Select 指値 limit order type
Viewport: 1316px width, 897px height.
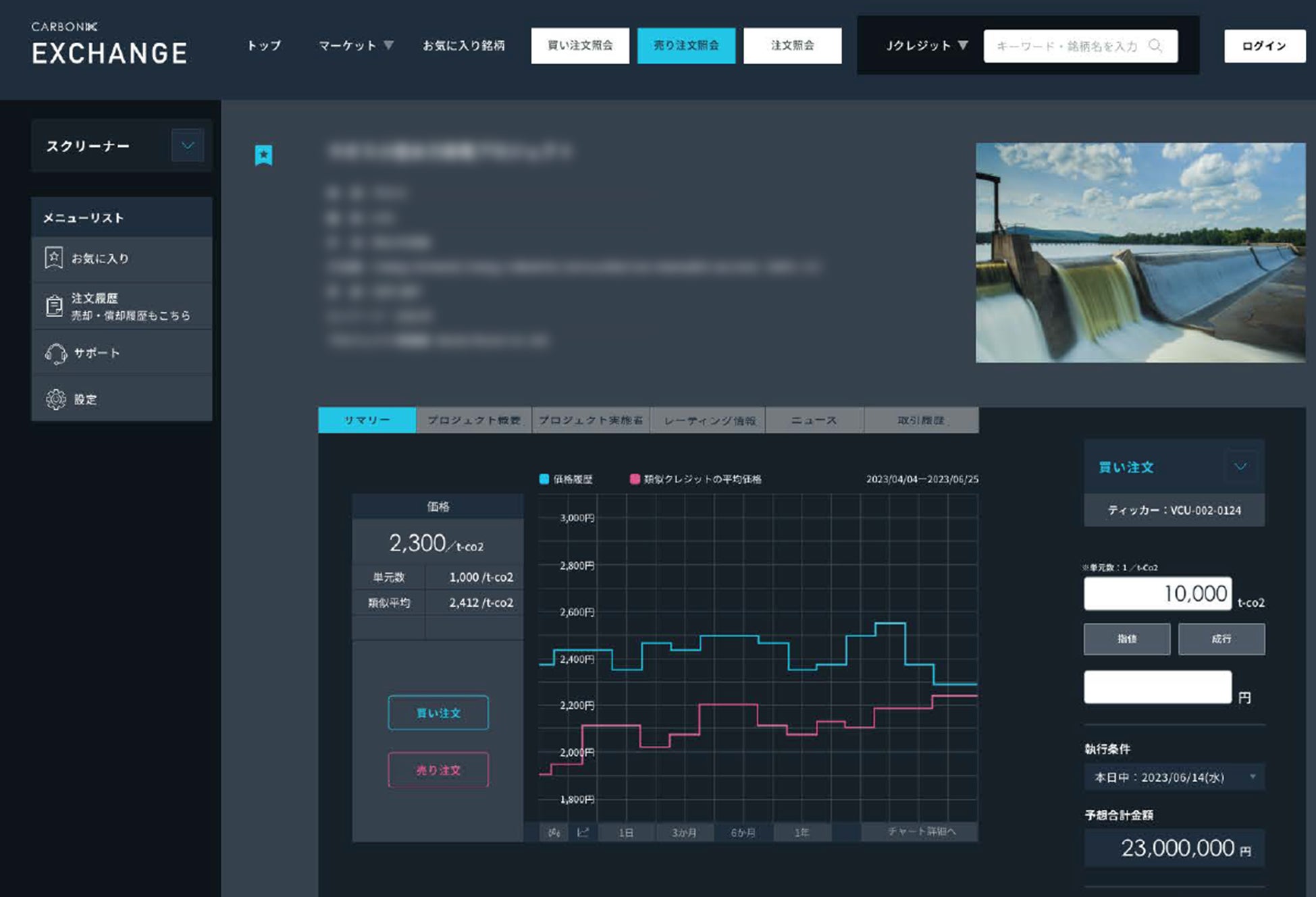click(x=1126, y=638)
